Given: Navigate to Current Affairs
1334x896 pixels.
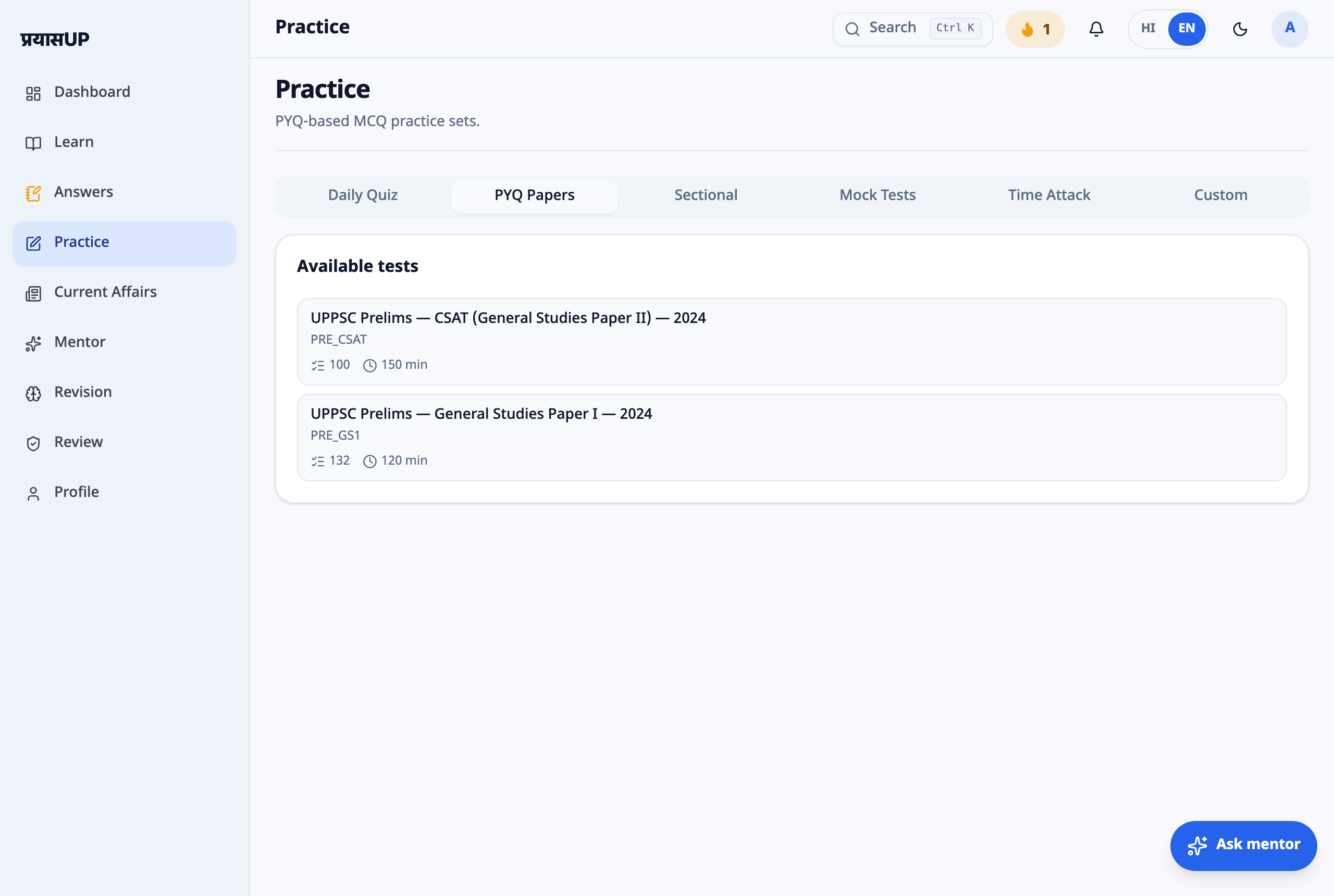Looking at the screenshot, I should coord(125,293).
